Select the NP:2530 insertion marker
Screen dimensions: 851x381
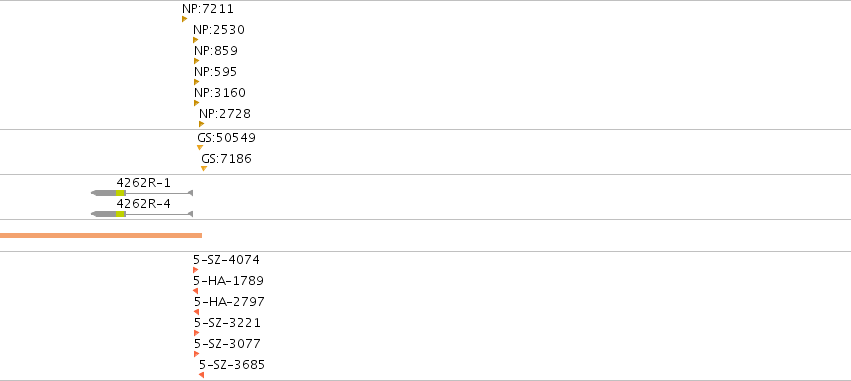click(195, 40)
